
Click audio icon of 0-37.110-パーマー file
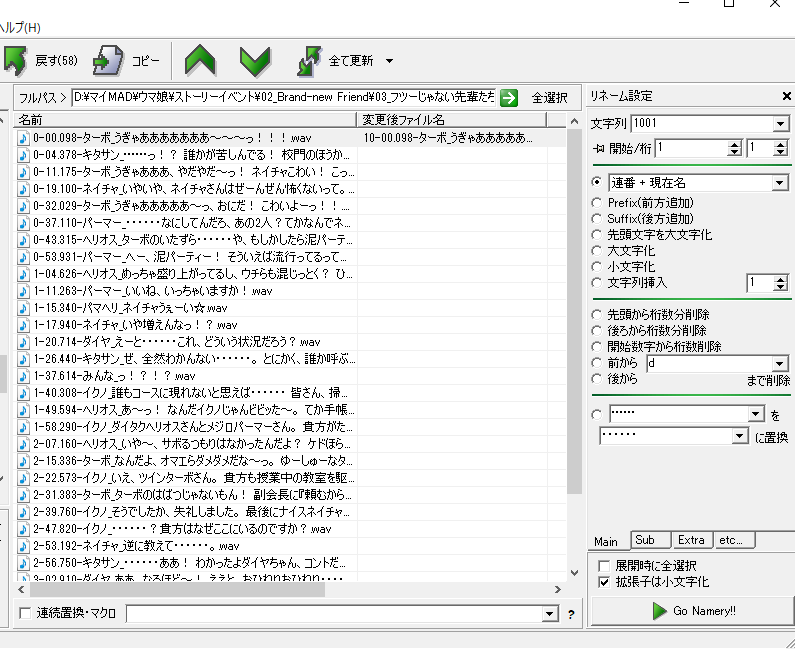(23, 223)
